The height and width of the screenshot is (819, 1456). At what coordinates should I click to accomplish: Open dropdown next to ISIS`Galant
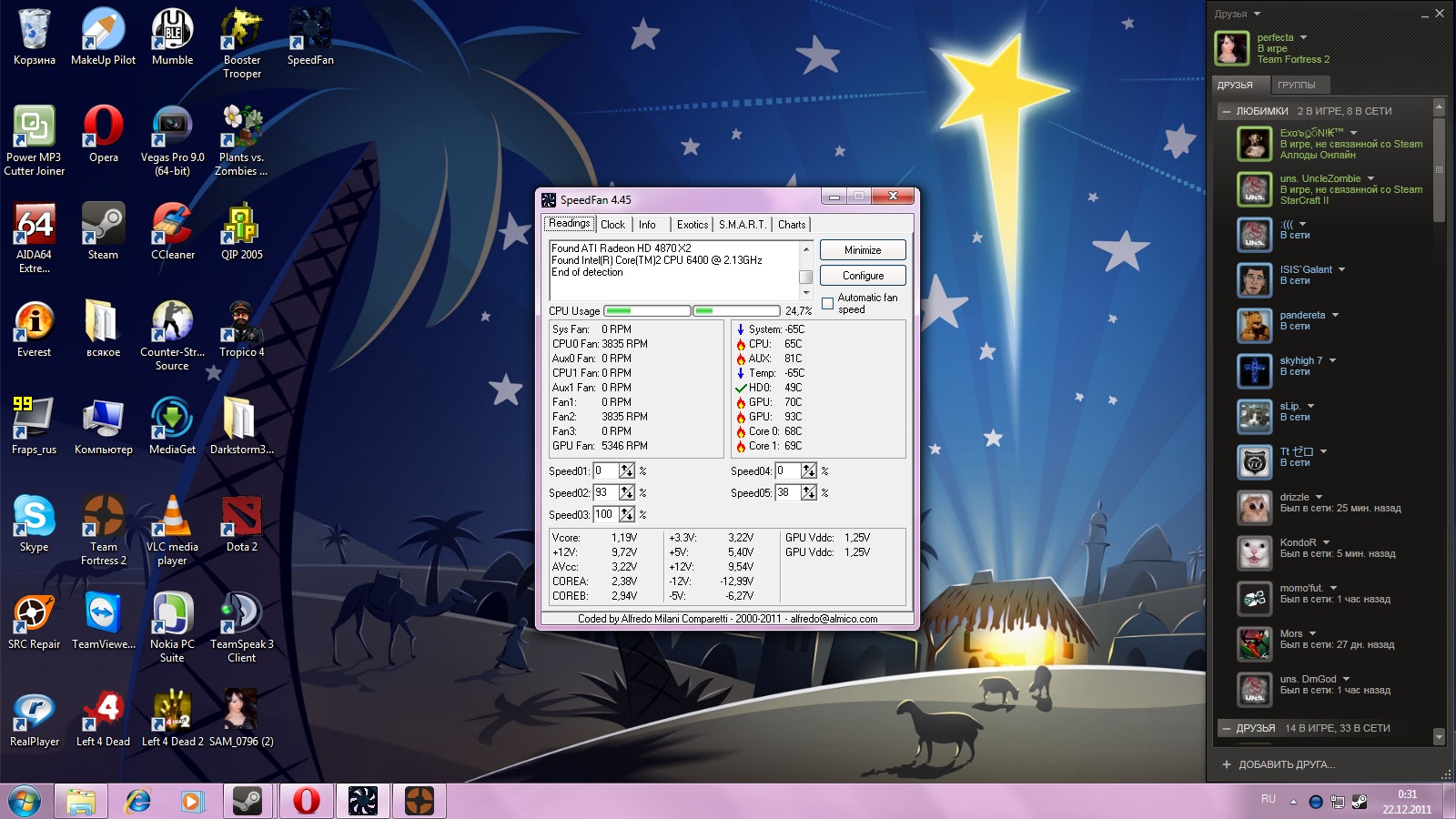tap(1341, 269)
